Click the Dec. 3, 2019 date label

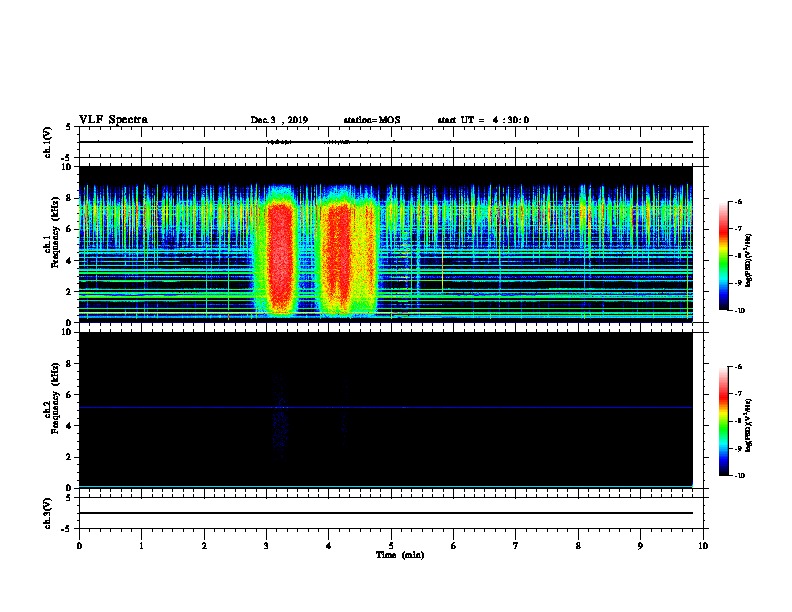279,120
